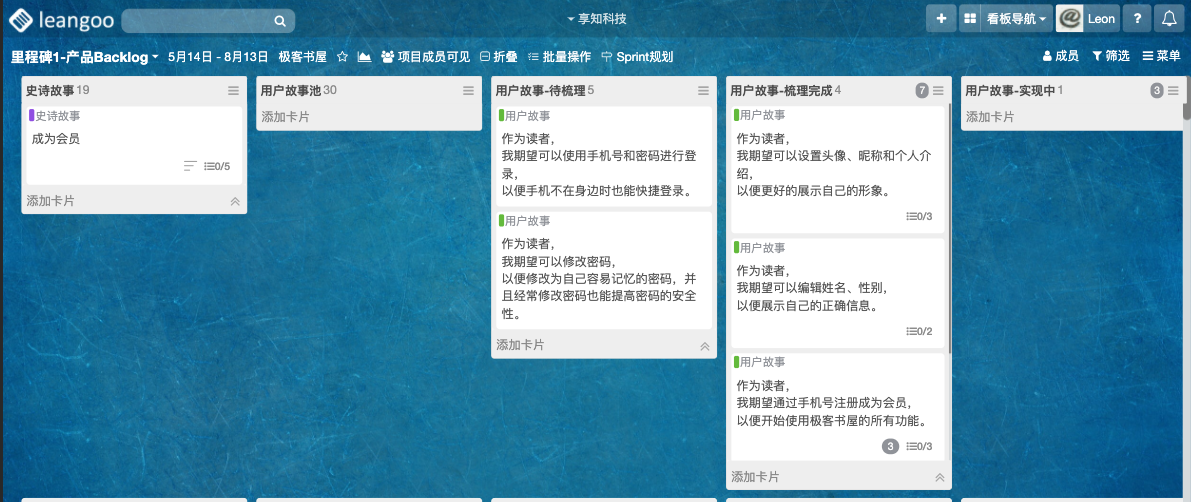Click the search magnifier icon
The image size is (1191, 502).
(280, 20)
